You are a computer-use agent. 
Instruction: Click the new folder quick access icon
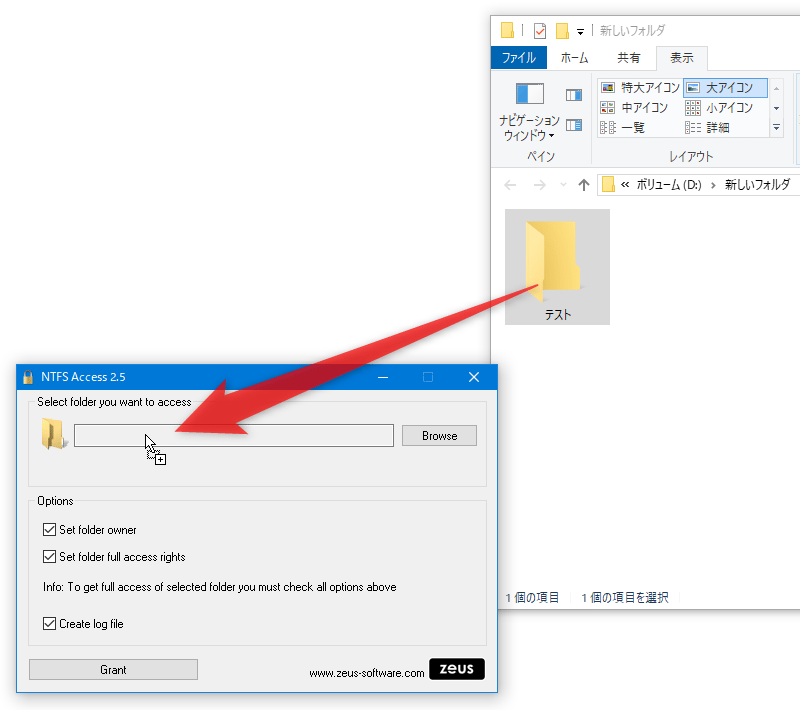562,31
